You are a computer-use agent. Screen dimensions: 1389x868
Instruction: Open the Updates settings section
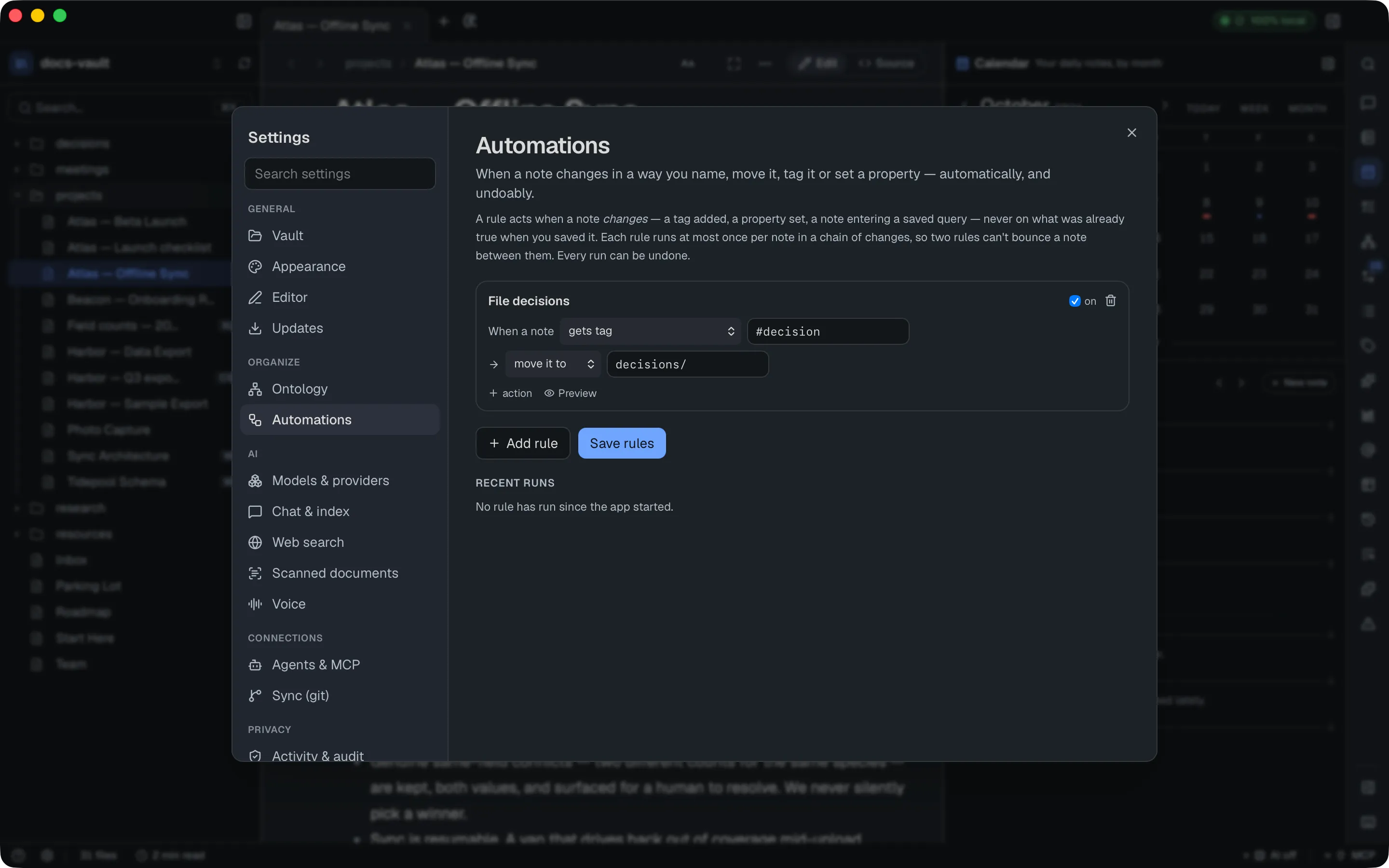(x=340, y=328)
